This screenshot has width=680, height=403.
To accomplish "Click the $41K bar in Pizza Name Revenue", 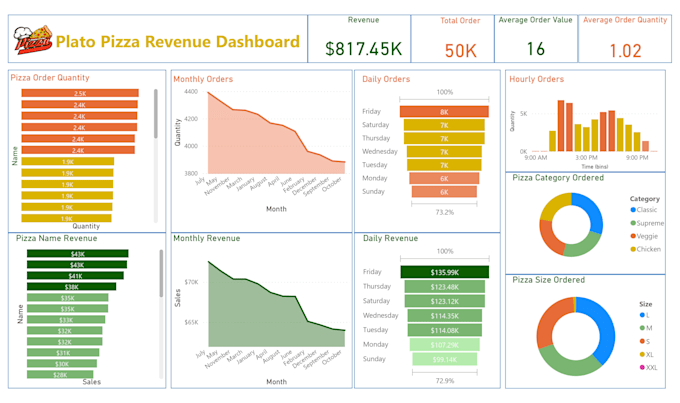I will pos(75,276).
